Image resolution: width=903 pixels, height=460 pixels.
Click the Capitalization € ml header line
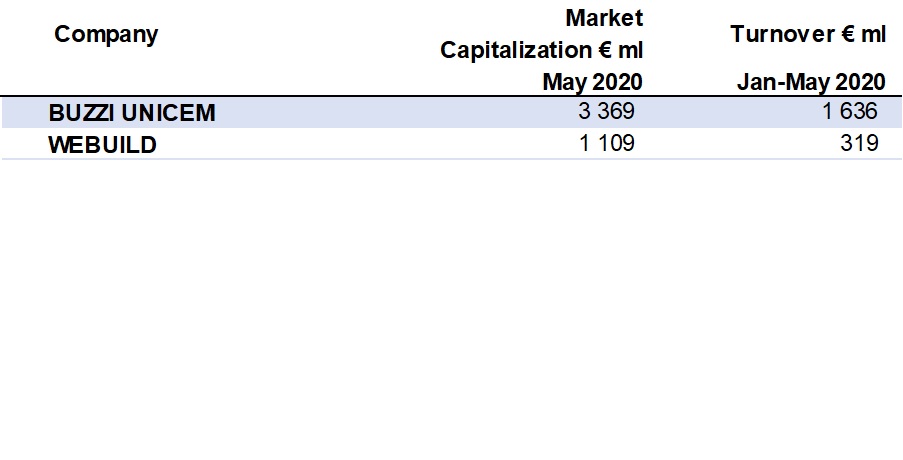(541, 50)
